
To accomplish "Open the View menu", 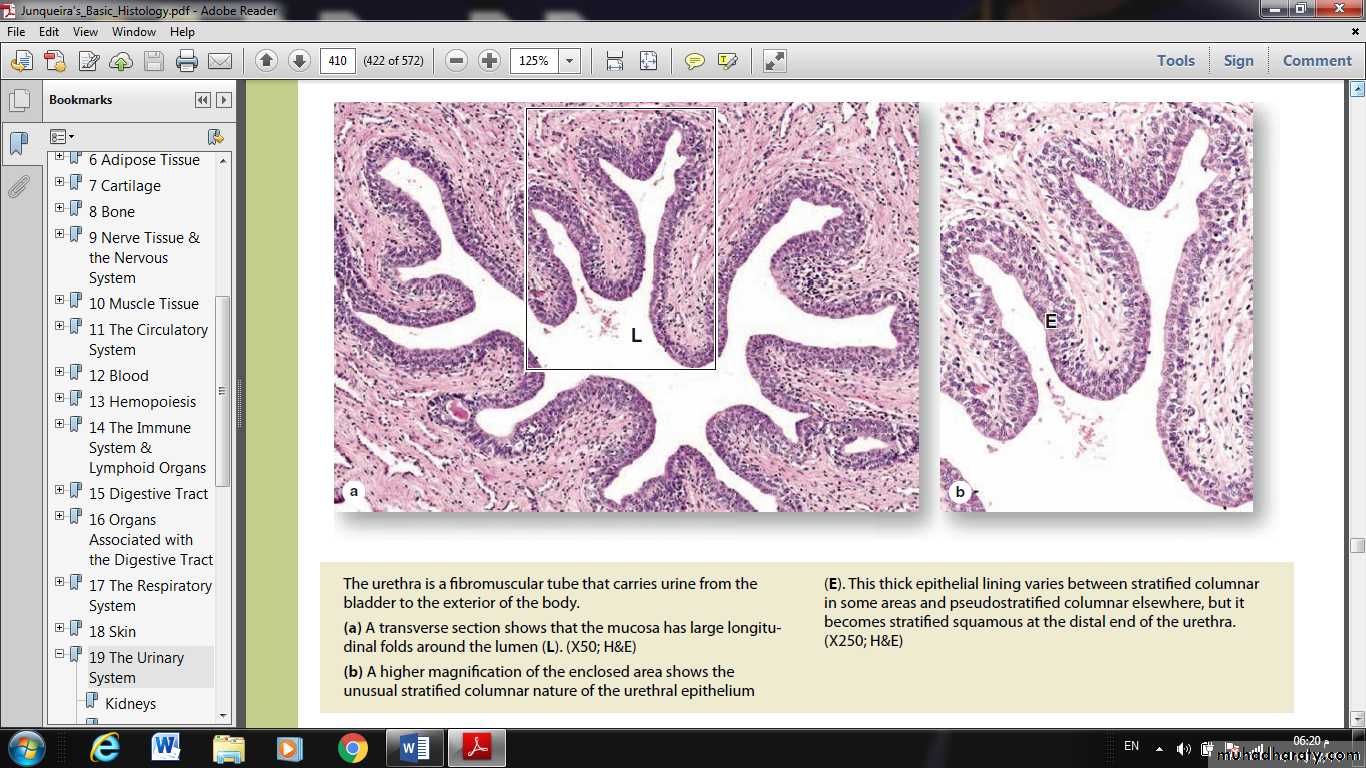I will point(85,32).
